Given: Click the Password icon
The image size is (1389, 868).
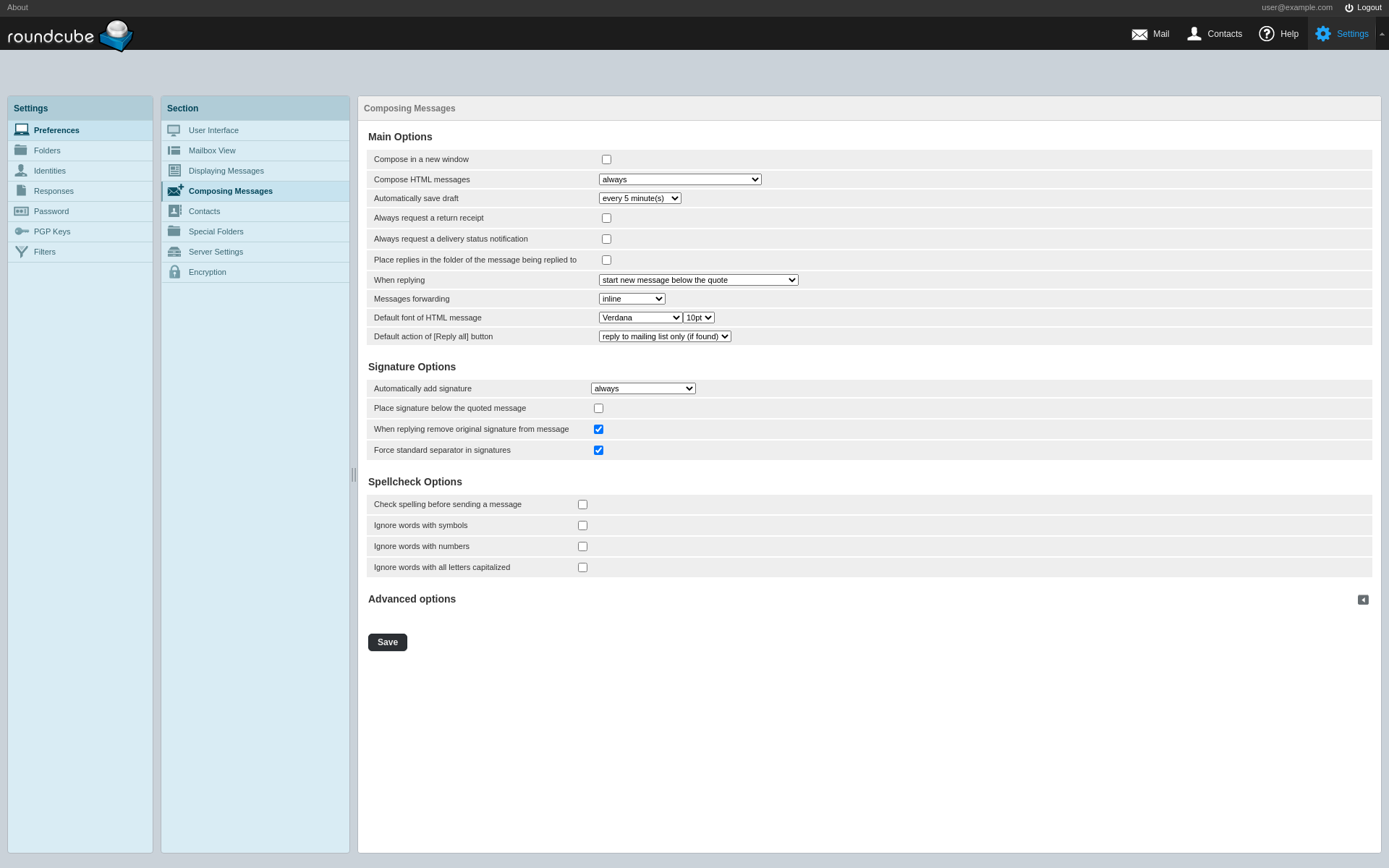Looking at the screenshot, I should [21, 211].
